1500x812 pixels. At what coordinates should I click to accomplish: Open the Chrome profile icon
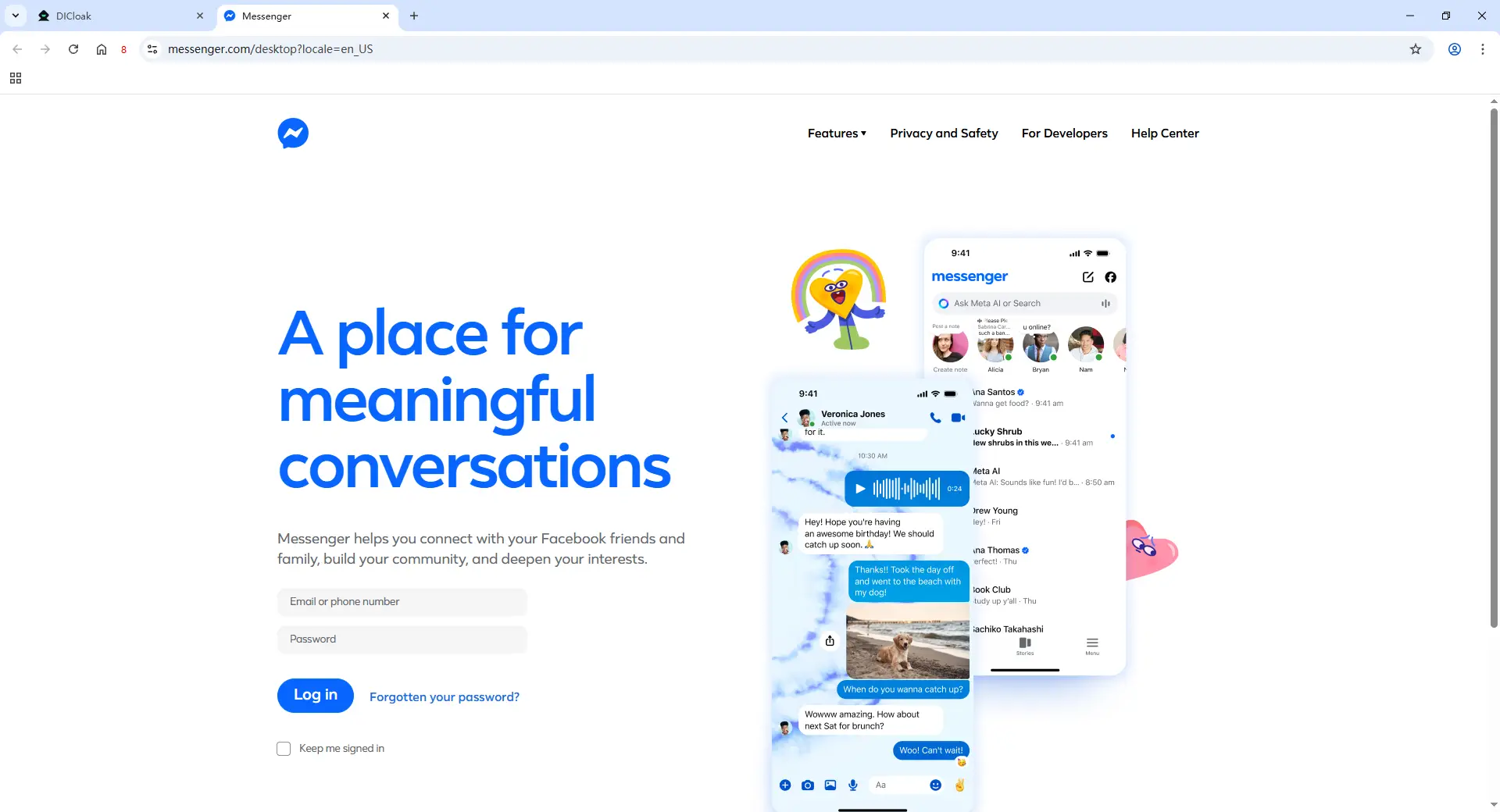point(1454,49)
